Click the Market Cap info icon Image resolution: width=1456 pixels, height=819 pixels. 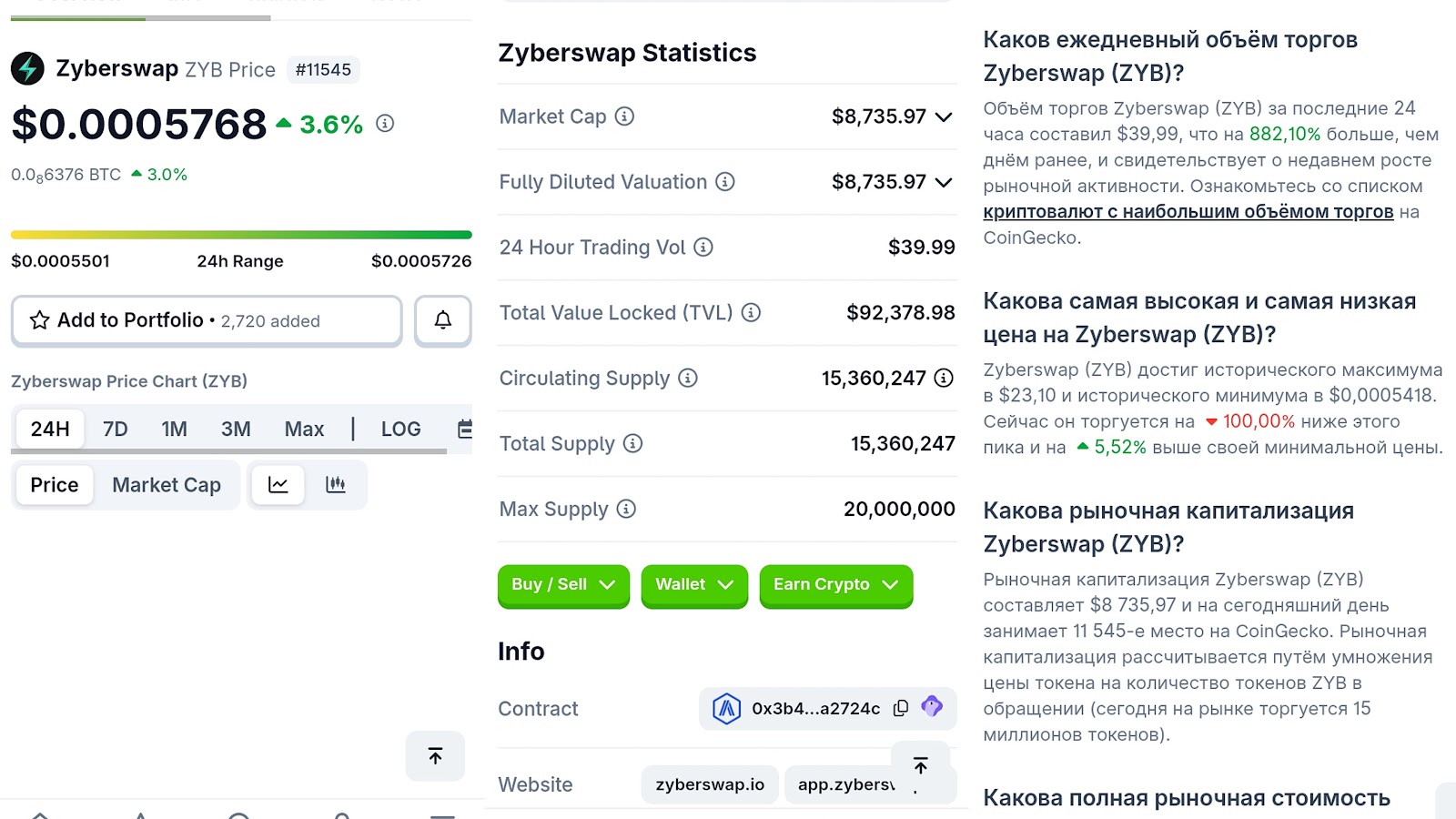coord(624,116)
